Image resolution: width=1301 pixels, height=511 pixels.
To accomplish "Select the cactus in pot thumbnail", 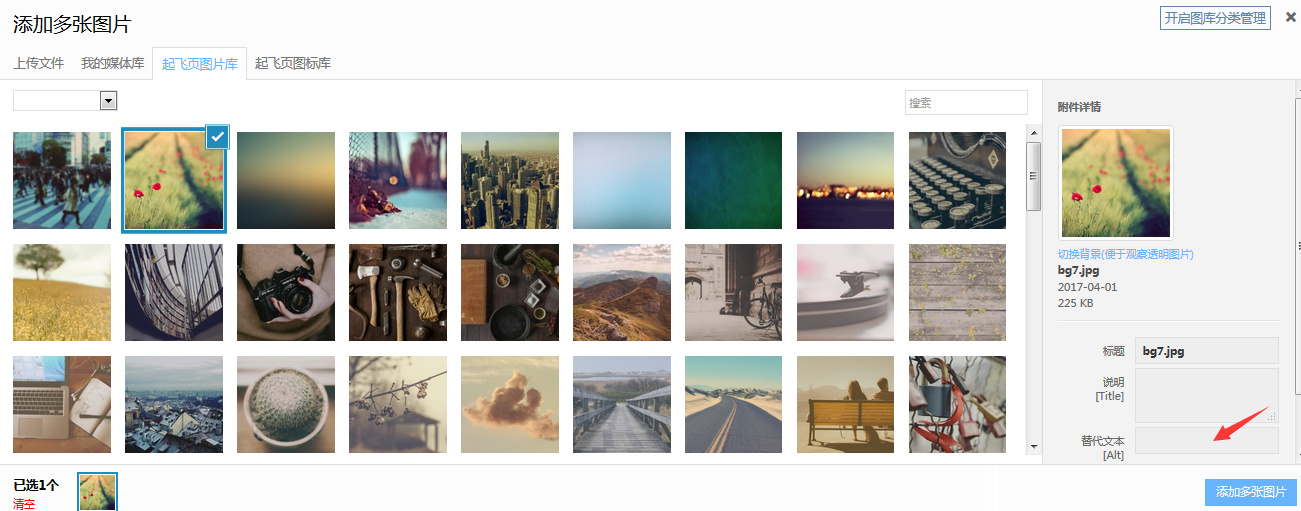I will [286, 405].
